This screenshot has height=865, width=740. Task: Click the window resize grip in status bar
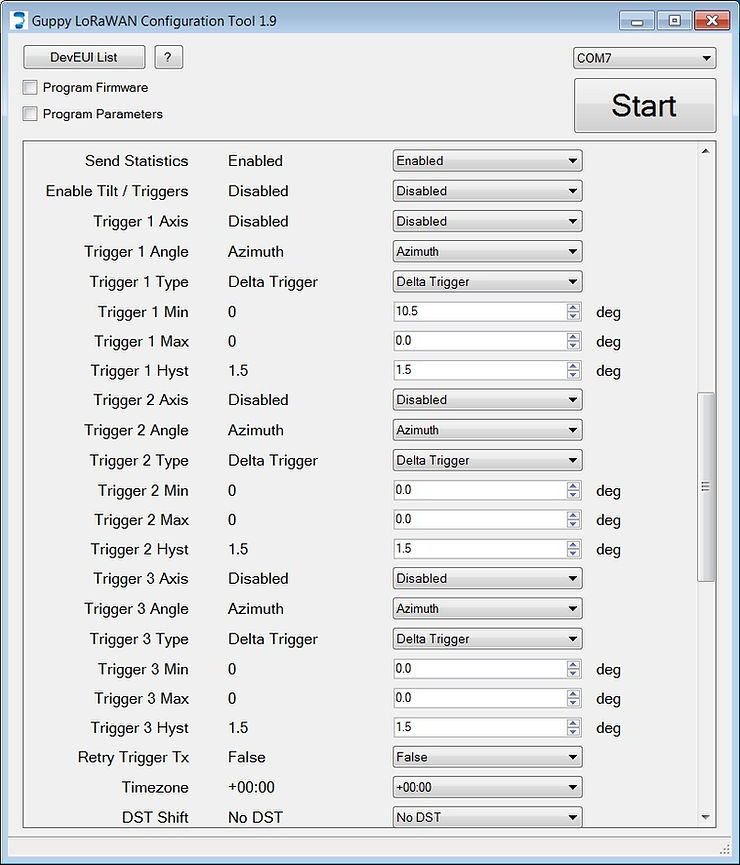(x=725, y=848)
